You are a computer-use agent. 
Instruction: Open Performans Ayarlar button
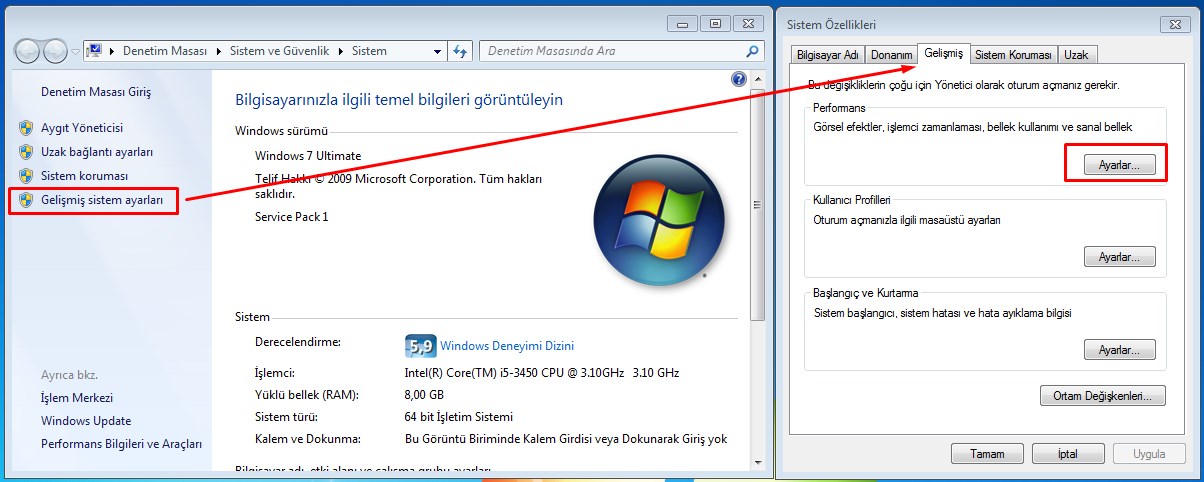[1119, 165]
